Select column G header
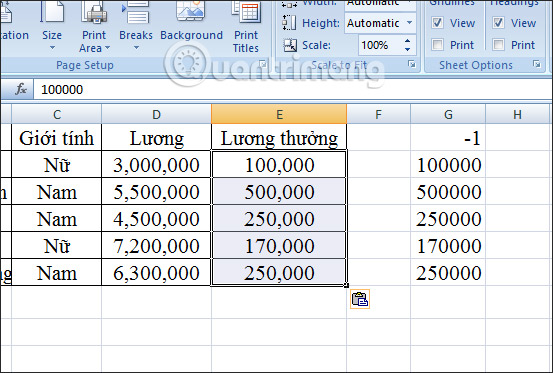This screenshot has width=553, height=373. [448, 114]
